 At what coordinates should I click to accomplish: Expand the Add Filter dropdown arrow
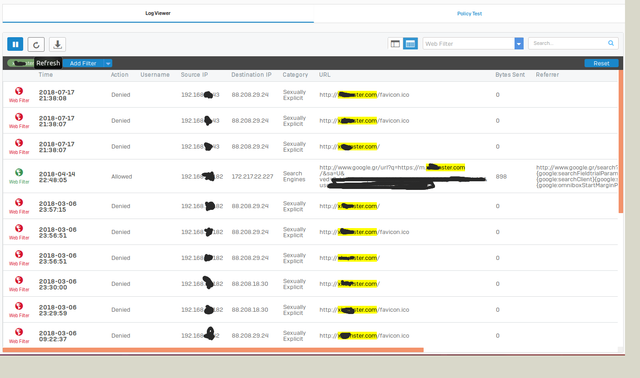point(108,63)
